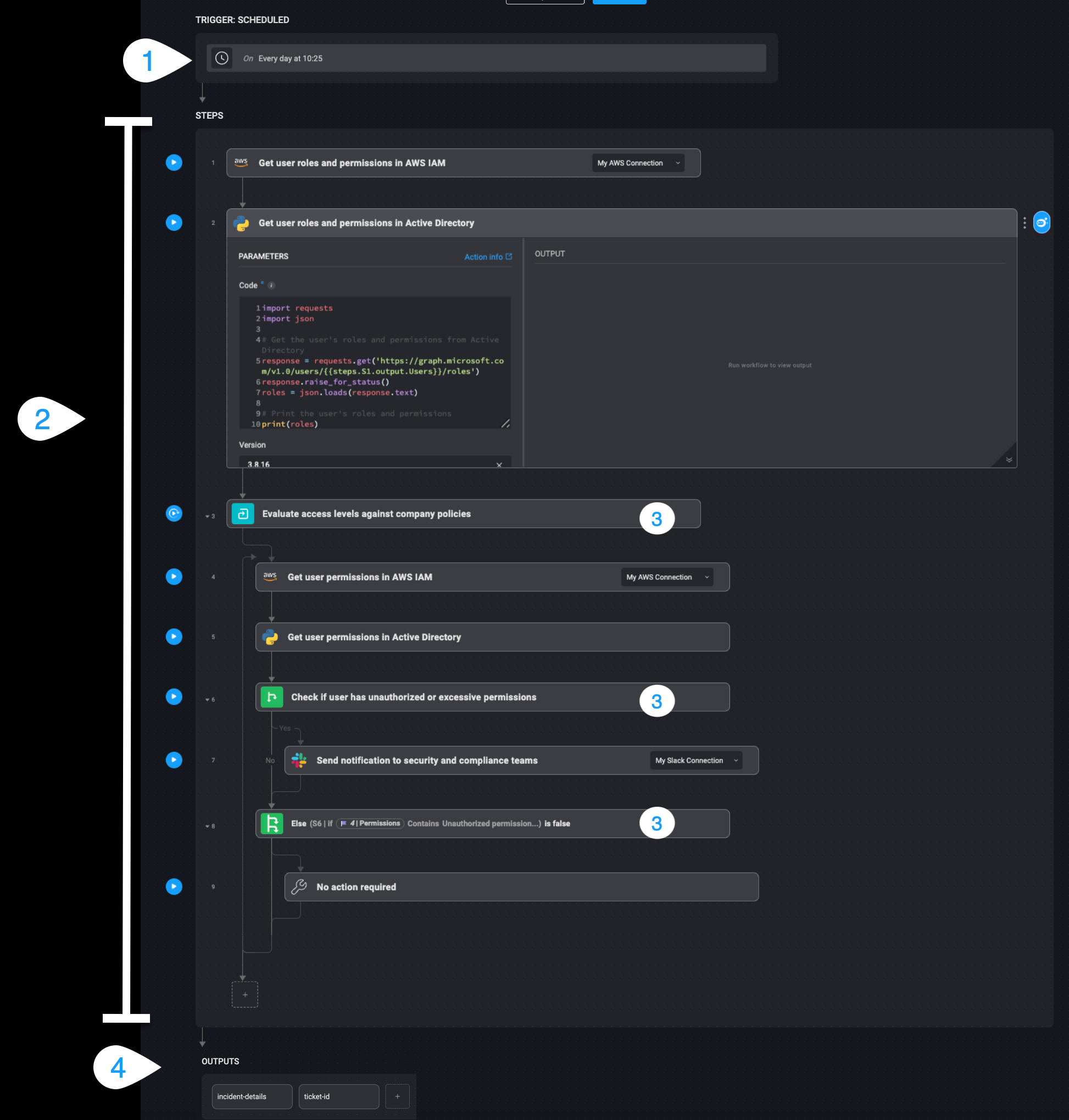
Task: Click the 4 | Permissions variable chip
Action: coord(370,823)
